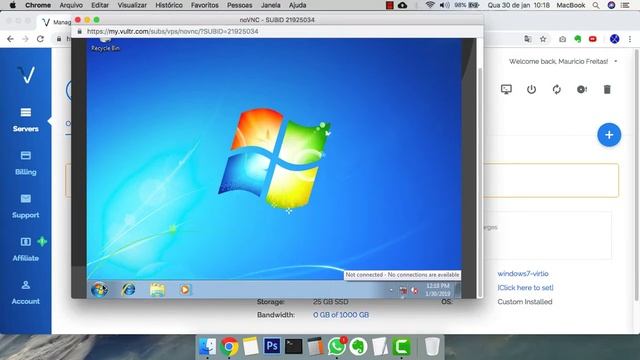Go forward in Chrome browser
The image size is (640, 360).
(25, 39)
